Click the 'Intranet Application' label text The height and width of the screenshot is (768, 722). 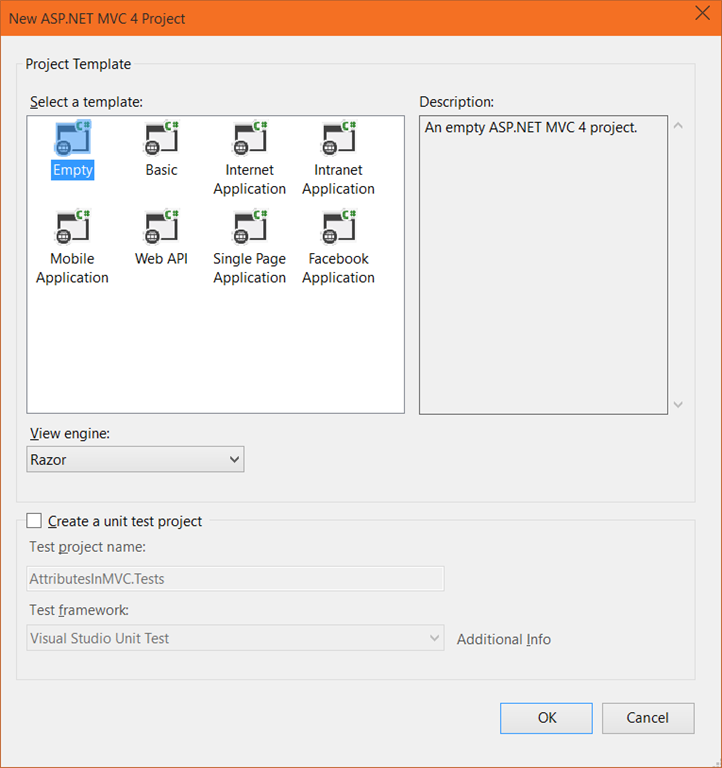coord(338,179)
